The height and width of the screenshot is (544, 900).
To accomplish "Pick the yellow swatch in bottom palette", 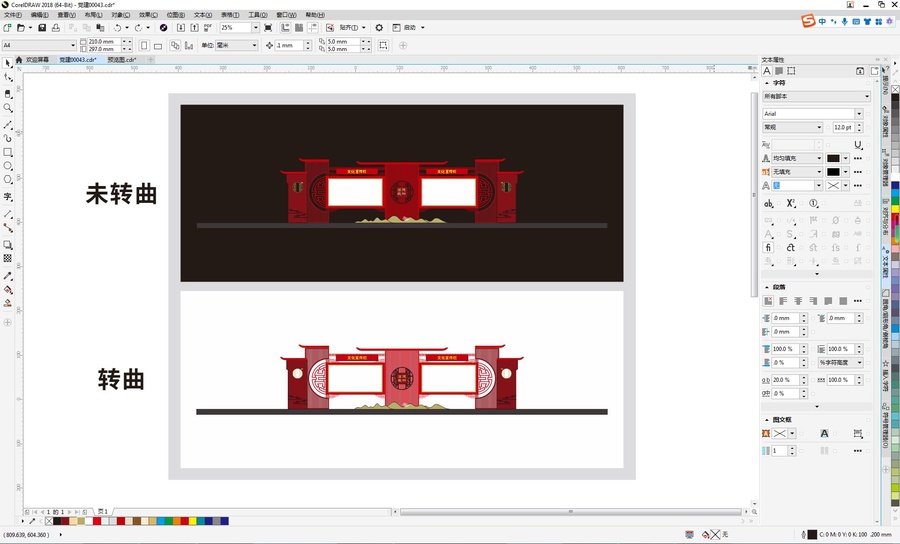I will 192,521.
